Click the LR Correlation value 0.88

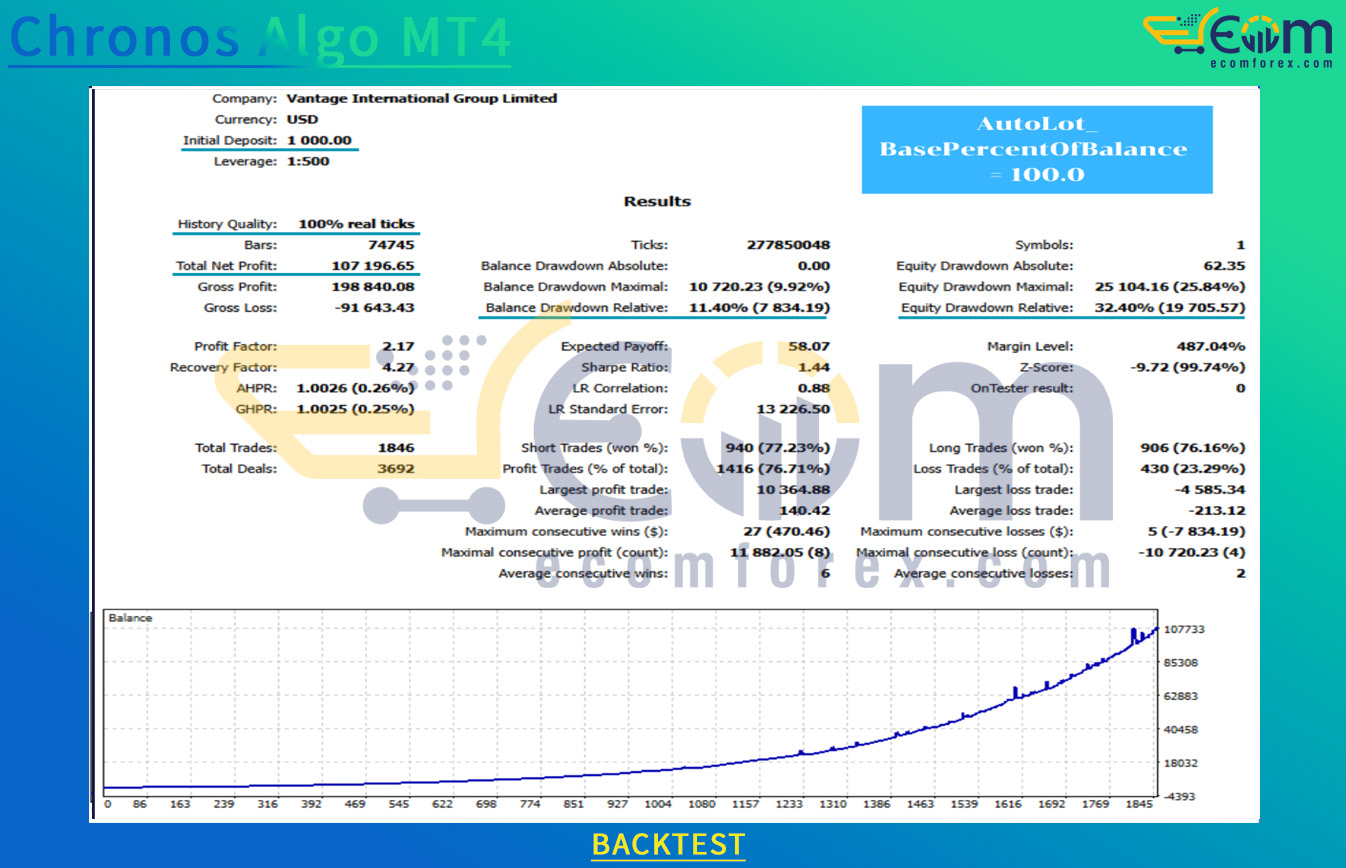(814, 389)
